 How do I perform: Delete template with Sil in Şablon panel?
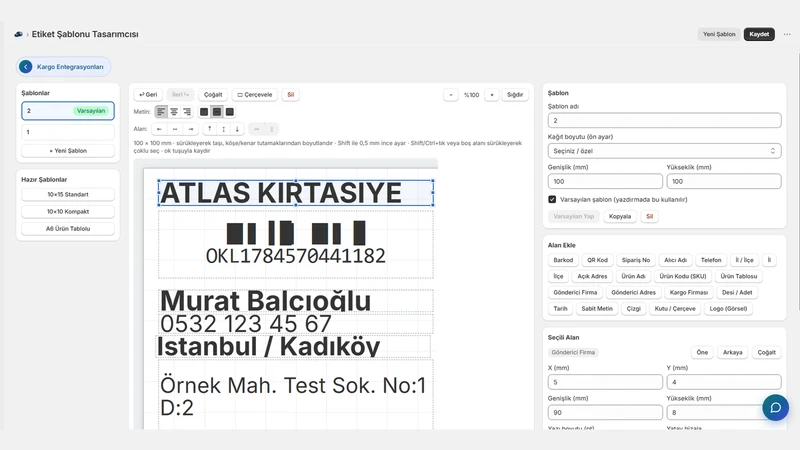click(x=649, y=216)
